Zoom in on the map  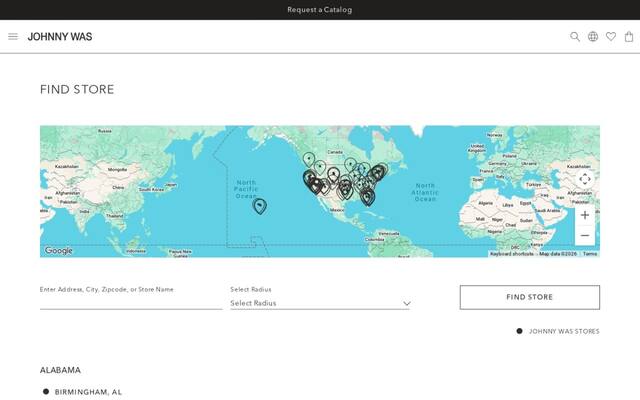[x=585, y=215]
